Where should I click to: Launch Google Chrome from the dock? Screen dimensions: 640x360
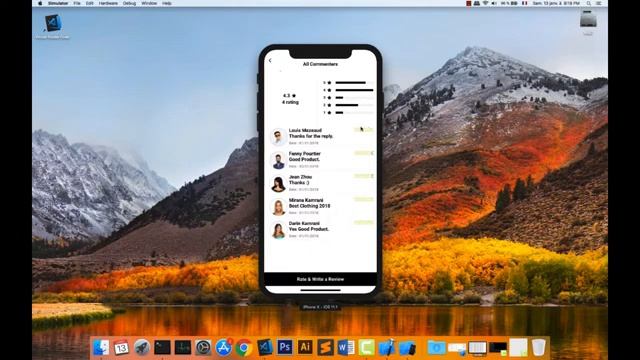coord(244,347)
